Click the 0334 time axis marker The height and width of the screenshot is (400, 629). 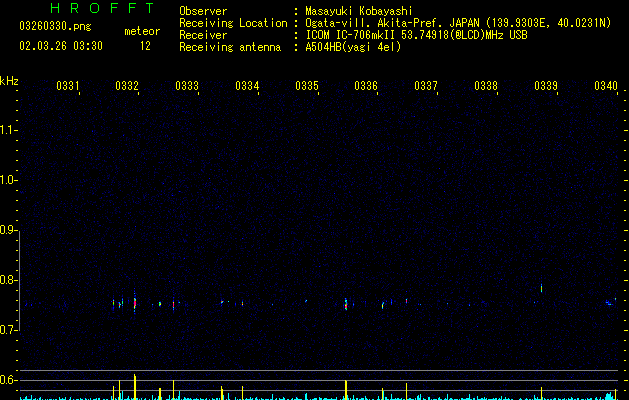[x=247, y=86]
